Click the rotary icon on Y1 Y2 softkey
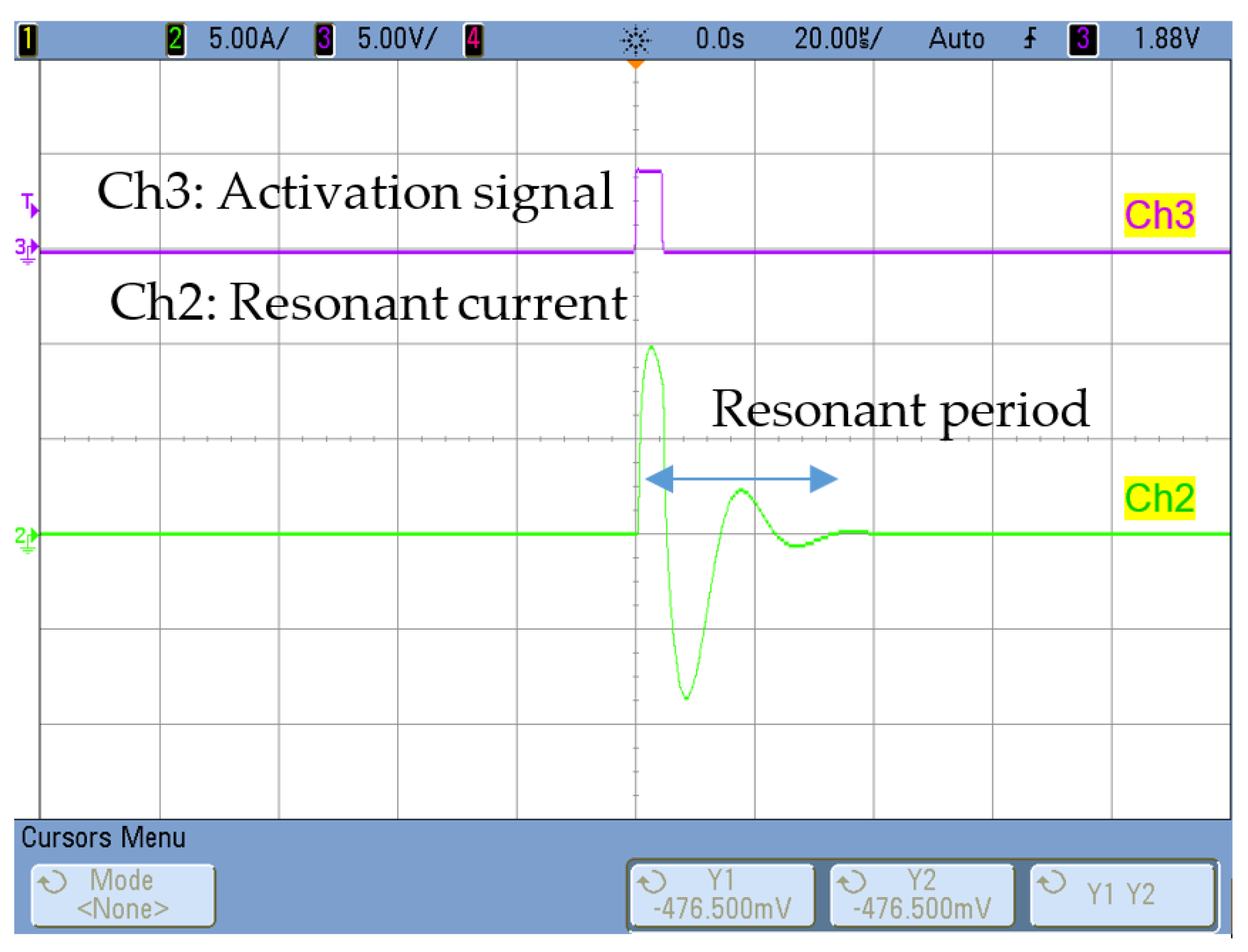 click(1051, 882)
